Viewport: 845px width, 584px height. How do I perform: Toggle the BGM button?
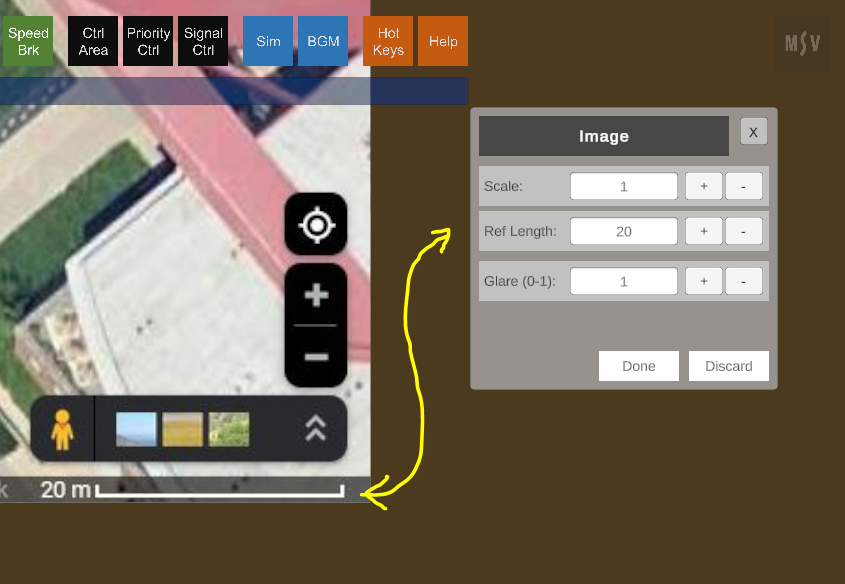pyautogui.click(x=323, y=41)
